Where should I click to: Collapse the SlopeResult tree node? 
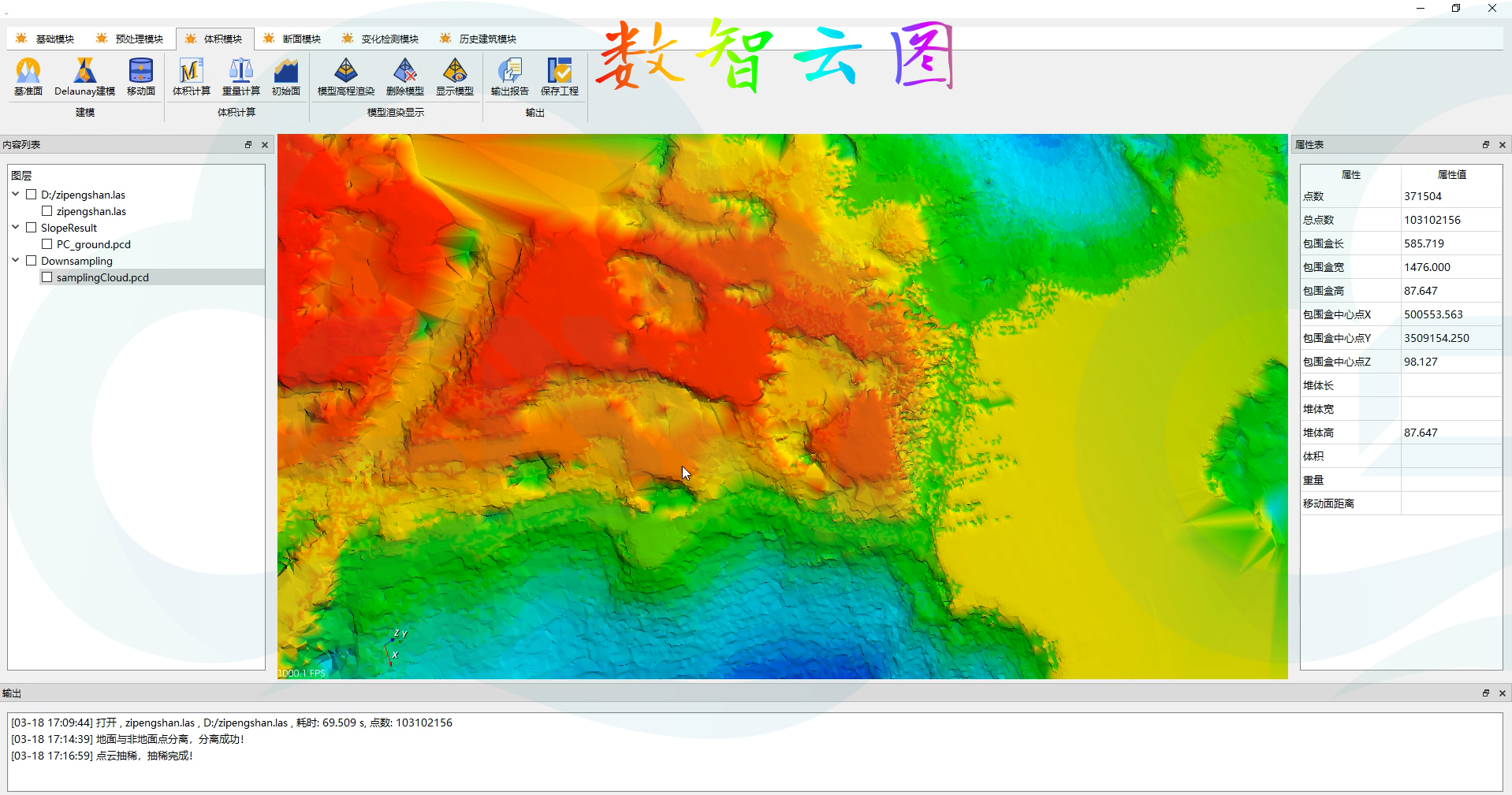tap(16, 227)
